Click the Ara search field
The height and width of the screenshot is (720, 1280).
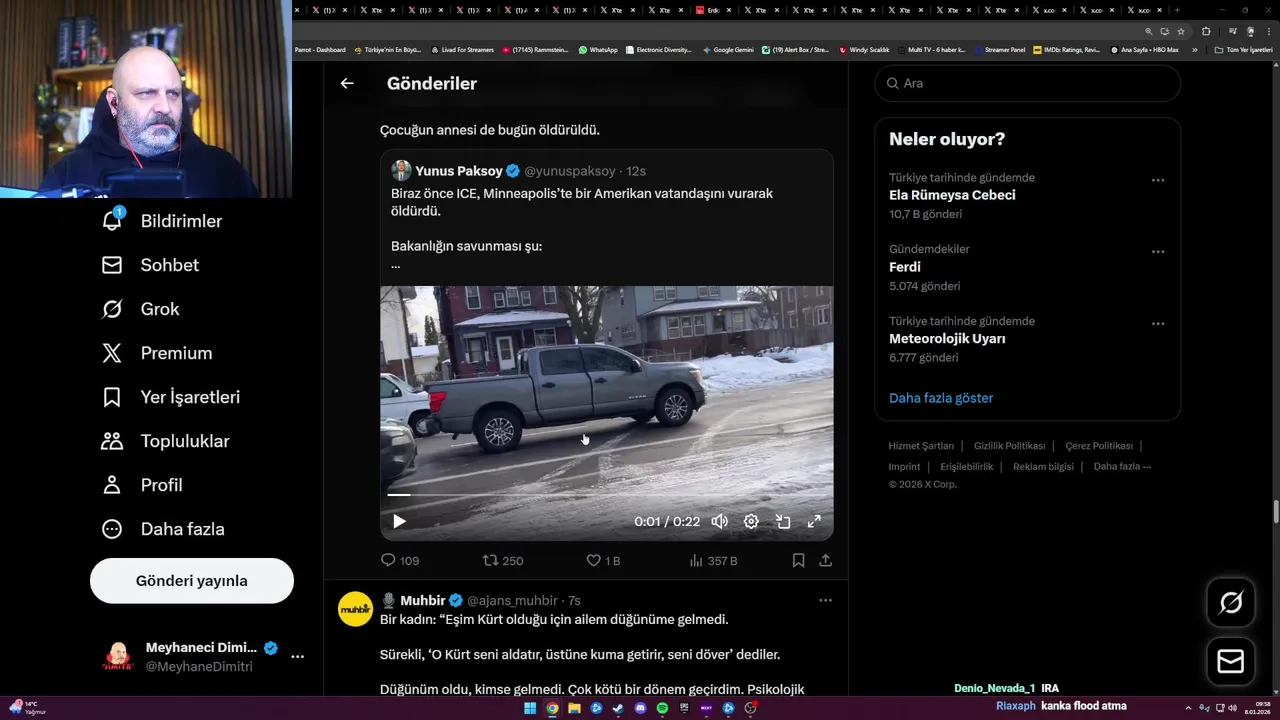tap(1027, 83)
